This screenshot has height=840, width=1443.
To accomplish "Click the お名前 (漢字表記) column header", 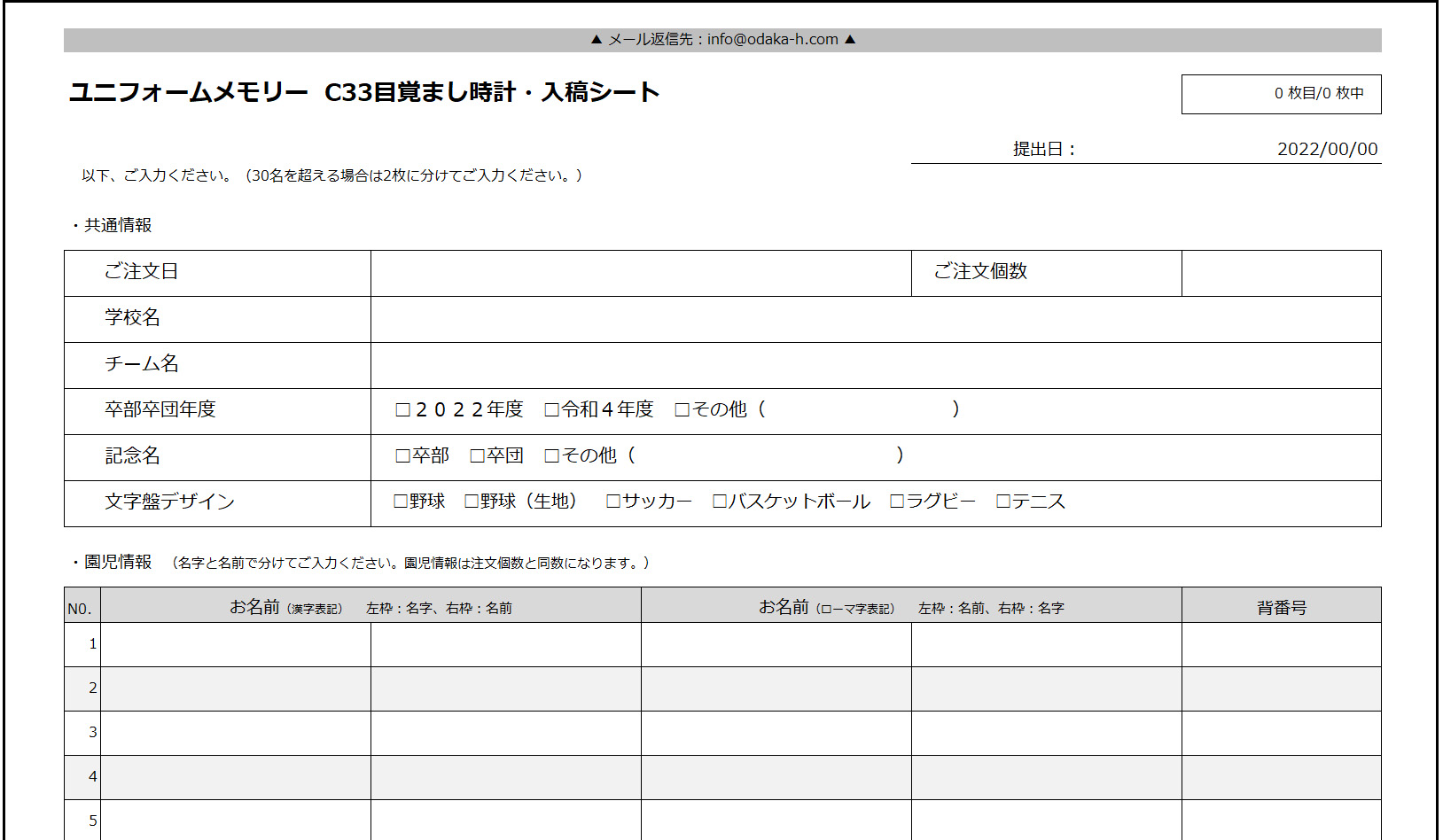I will click(x=370, y=605).
